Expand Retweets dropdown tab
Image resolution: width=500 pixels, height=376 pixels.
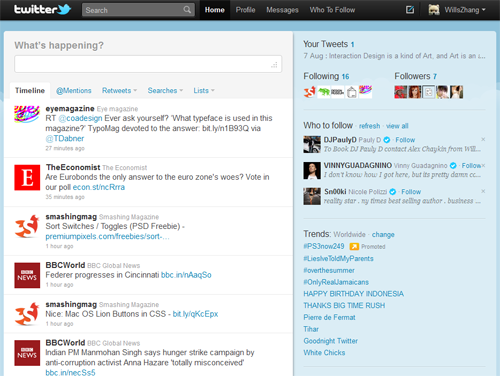[x=119, y=91]
